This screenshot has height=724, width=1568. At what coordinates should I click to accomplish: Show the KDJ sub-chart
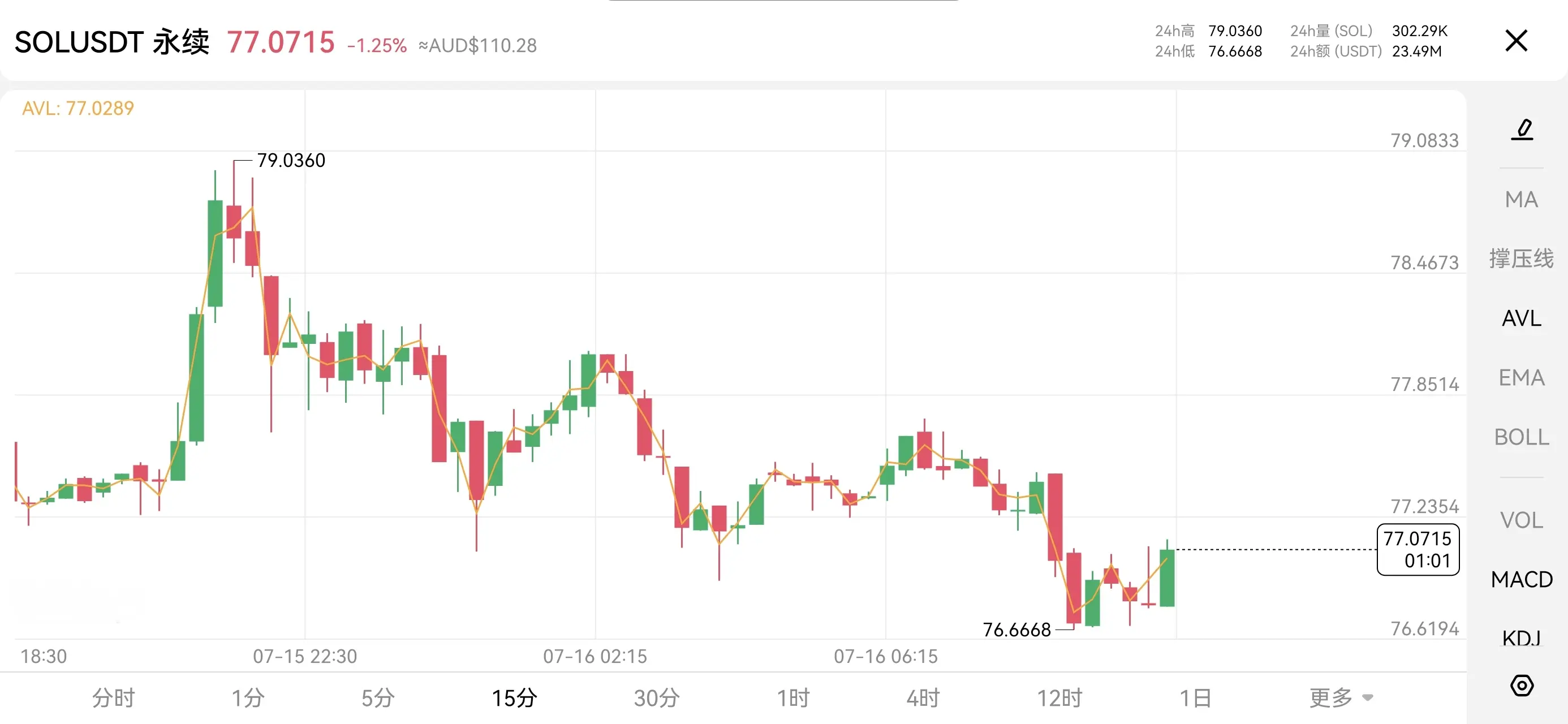coord(1521,637)
